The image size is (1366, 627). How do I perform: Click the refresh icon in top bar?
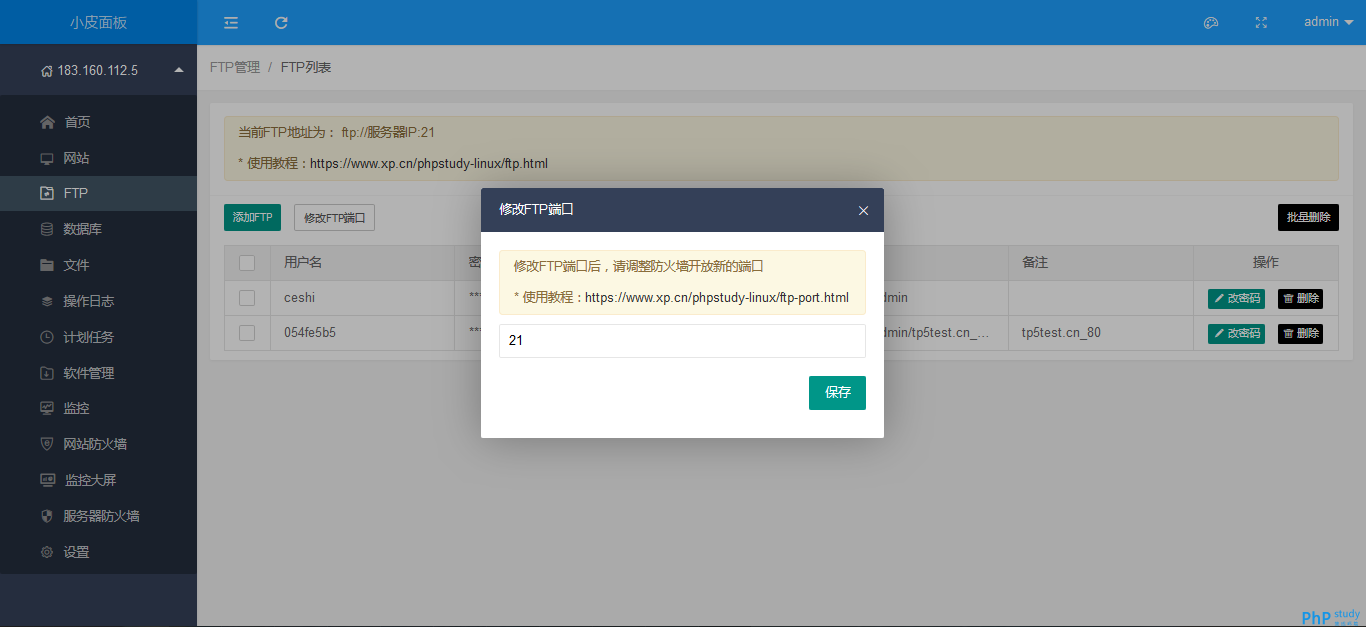pos(281,22)
